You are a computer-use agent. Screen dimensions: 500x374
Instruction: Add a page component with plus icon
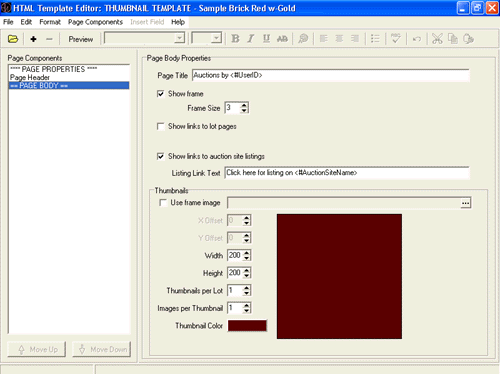33,39
